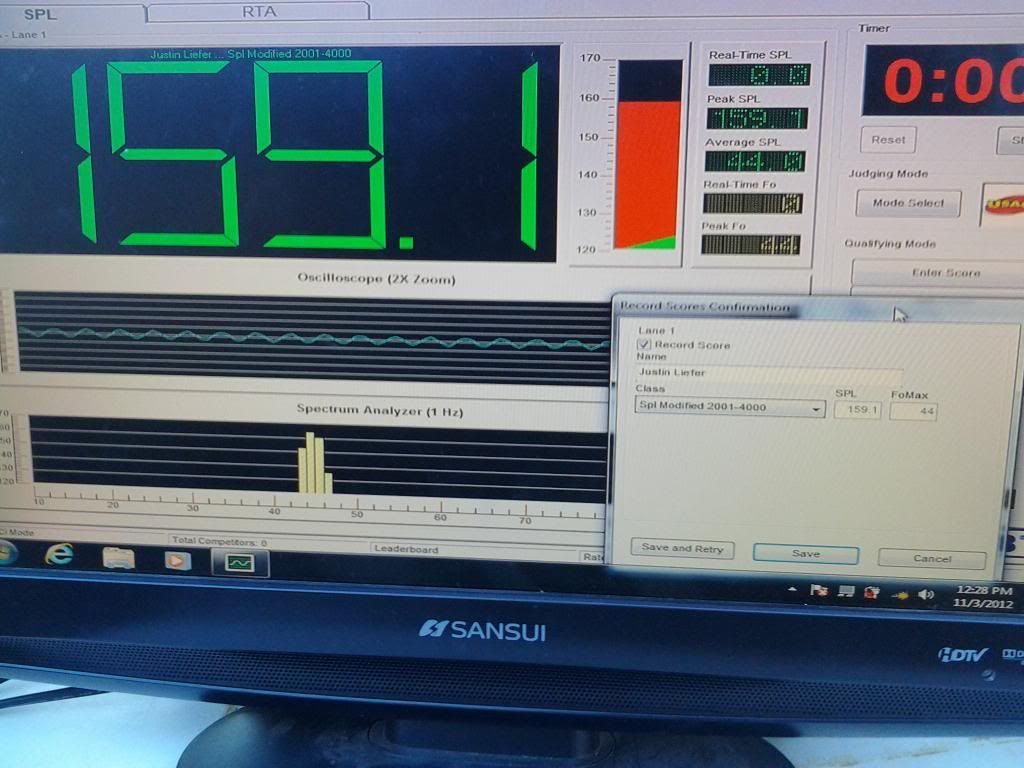Cancel the Record Scores Confirmation dialog
The height and width of the screenshot is (768, 1024).
point(931,558)
